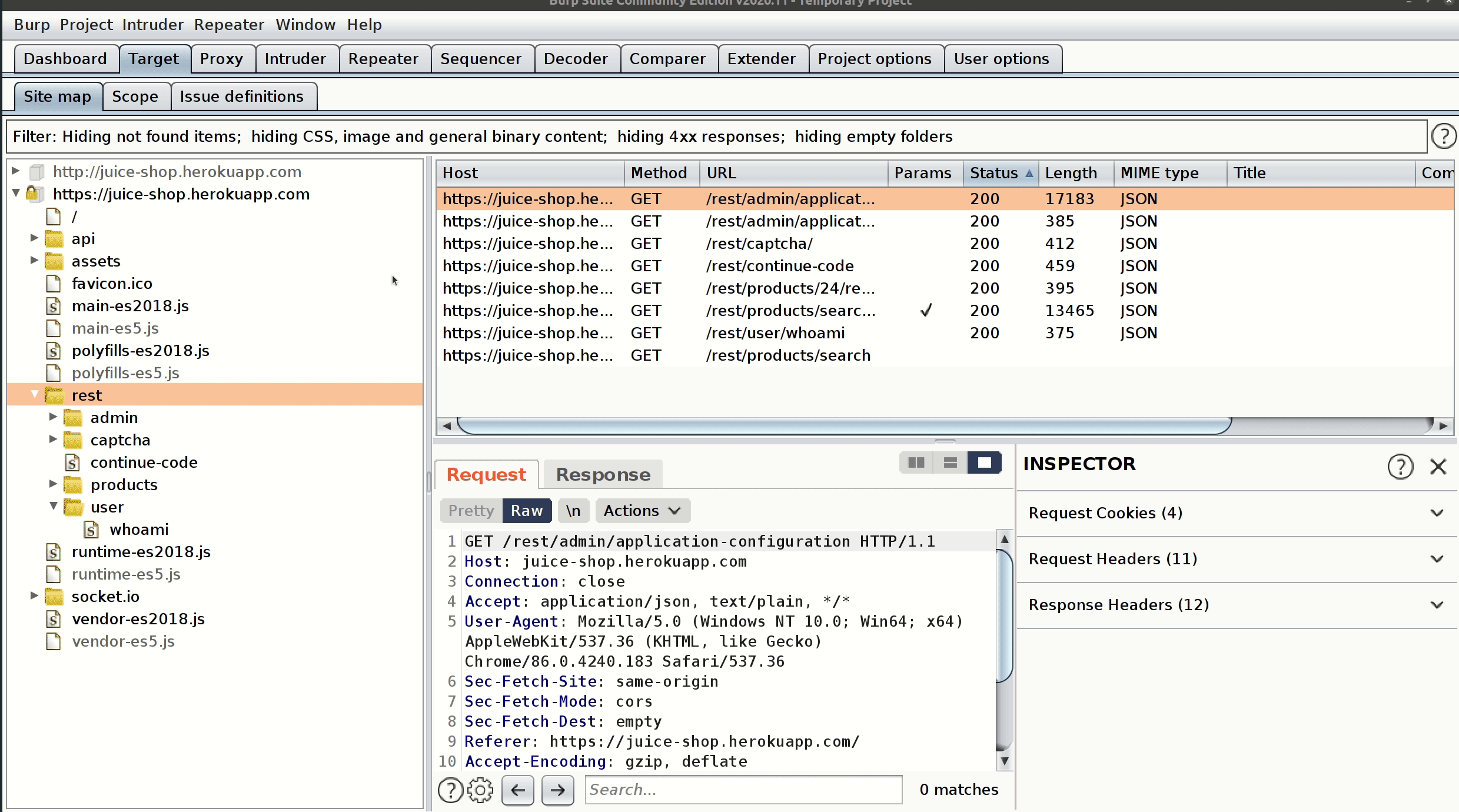Click polyfills-es2018.js script icon
The image size is (1459, 812).
[54, 351]
